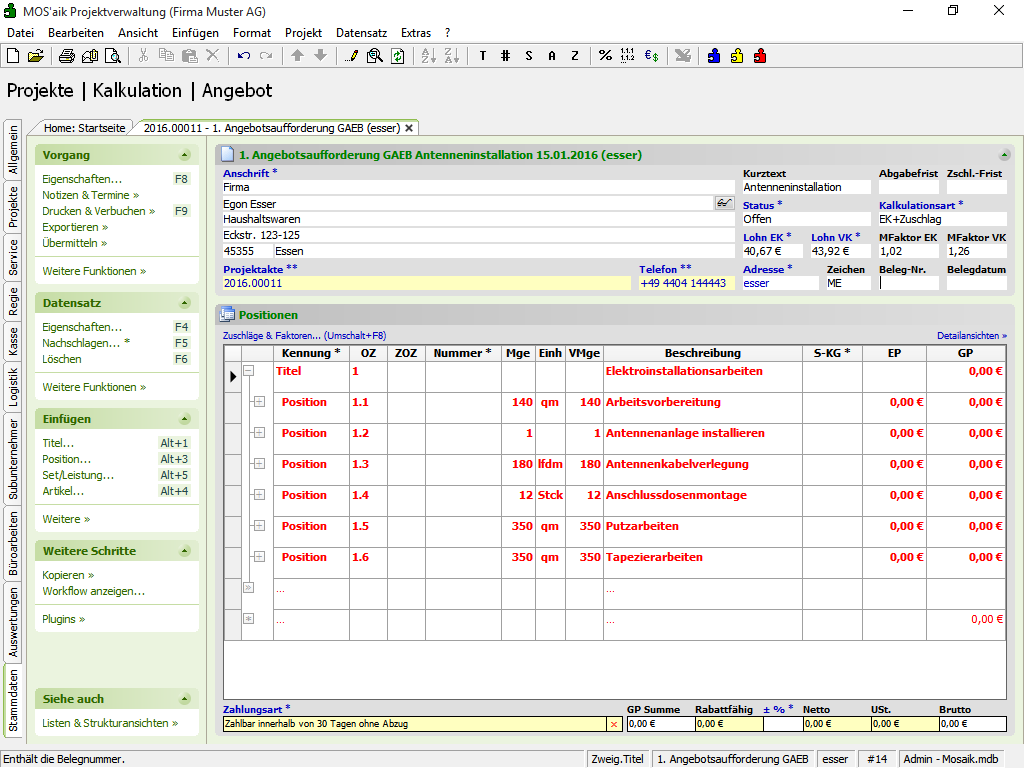Screen dimensions: 1024x768
Task: Expand Position 1.3 Antennenkabelverlegung row
Action: pyautogui.click(x=258, y=464)
